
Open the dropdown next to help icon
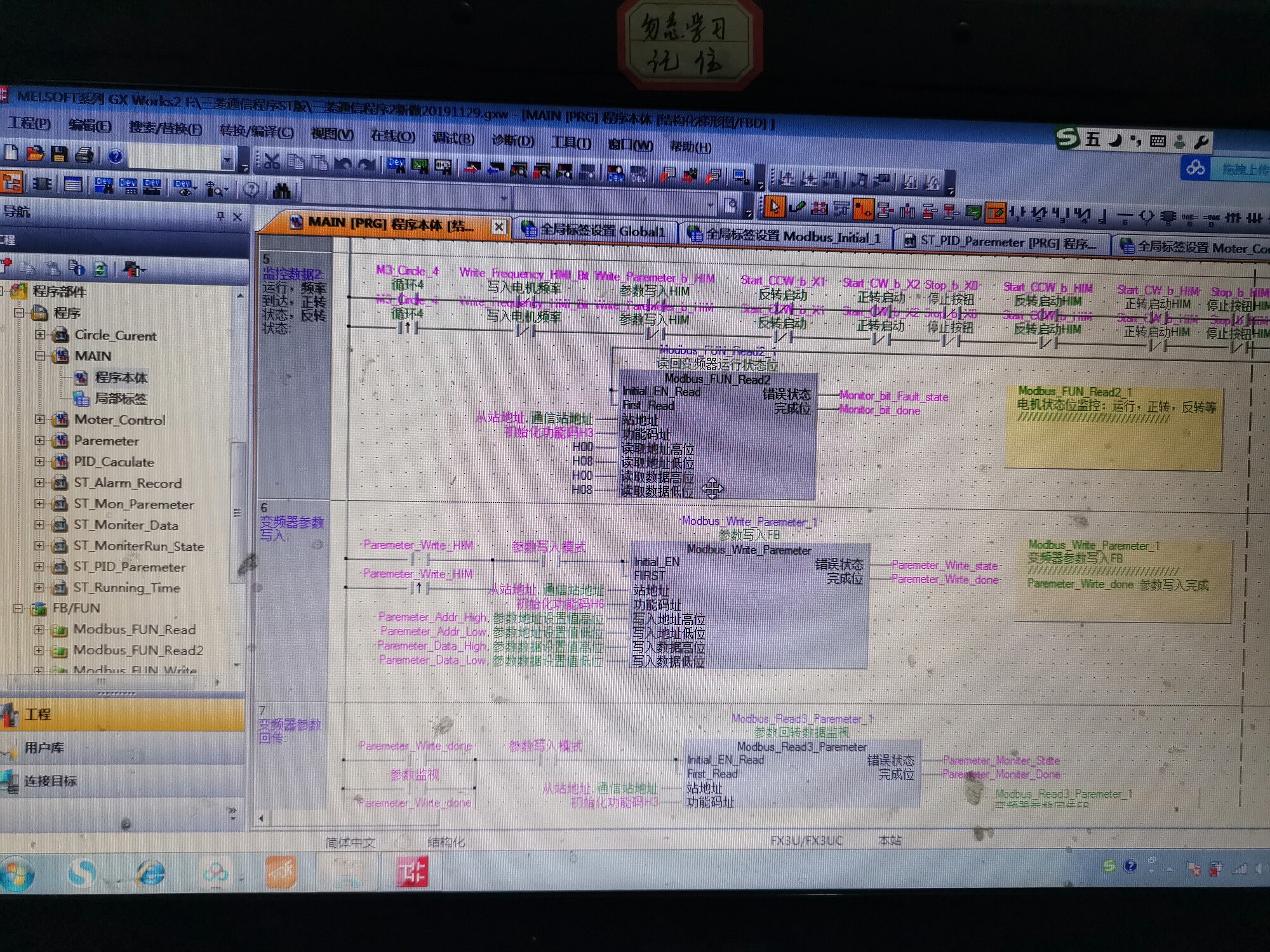(227, 160)
